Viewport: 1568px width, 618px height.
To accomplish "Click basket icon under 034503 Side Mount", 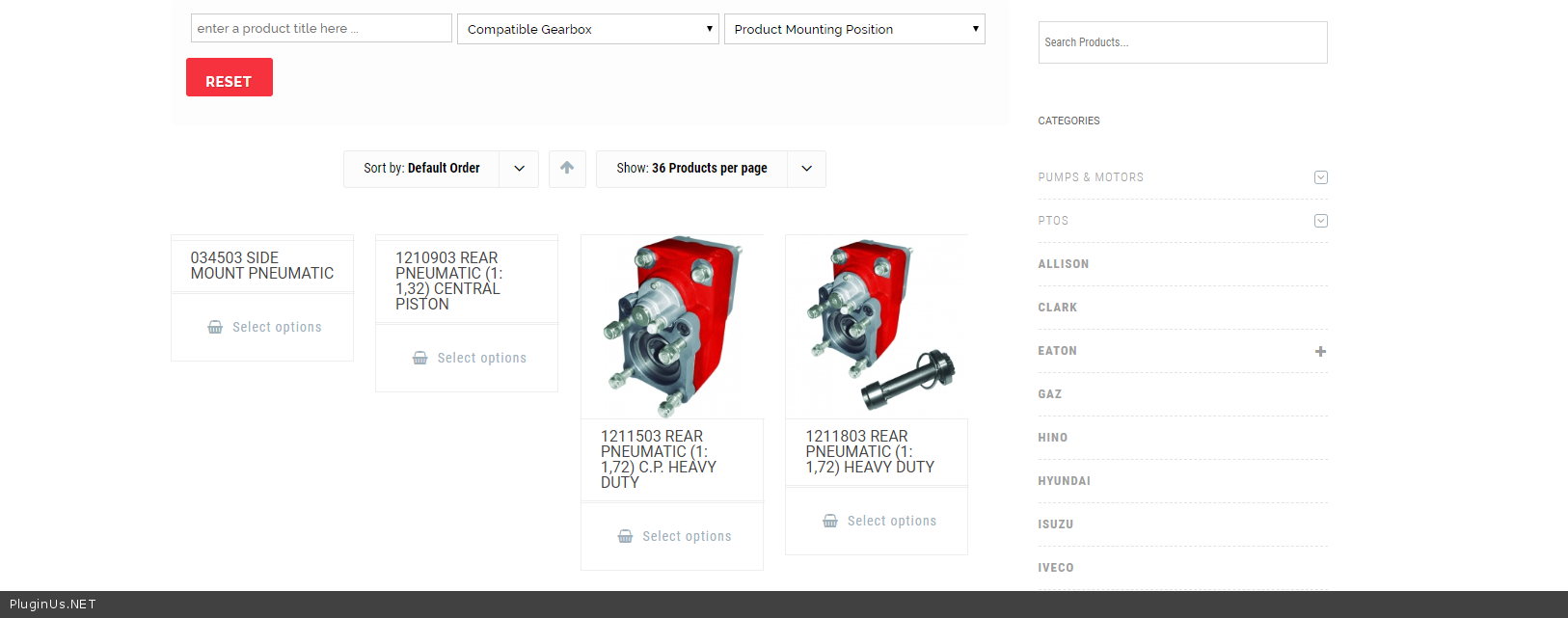I will pos(215,328).
